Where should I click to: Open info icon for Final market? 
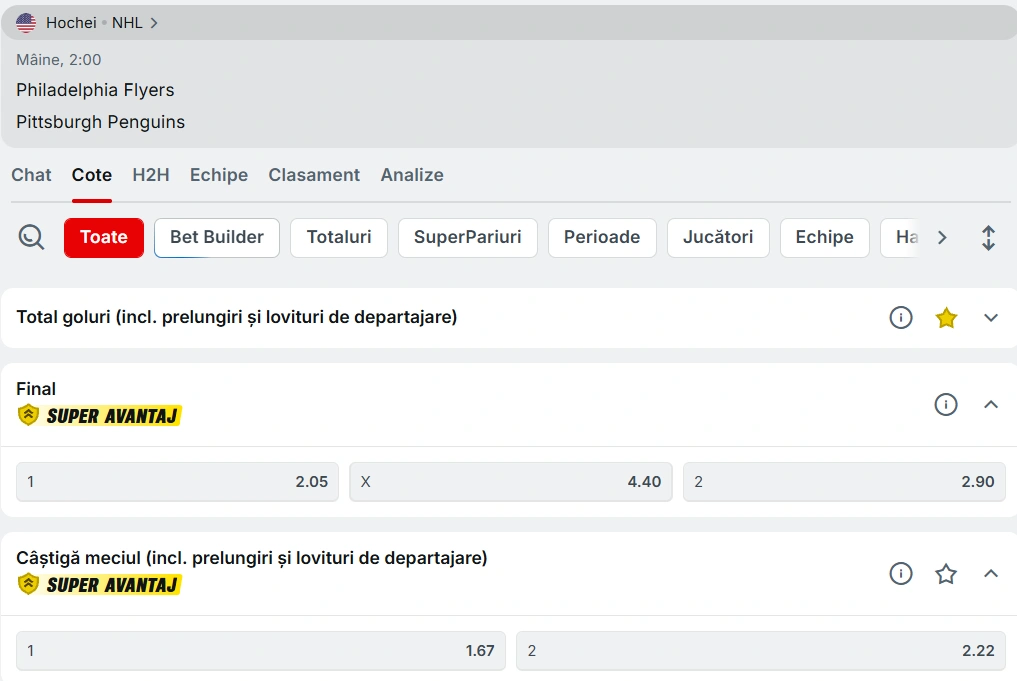pos(946,405)
